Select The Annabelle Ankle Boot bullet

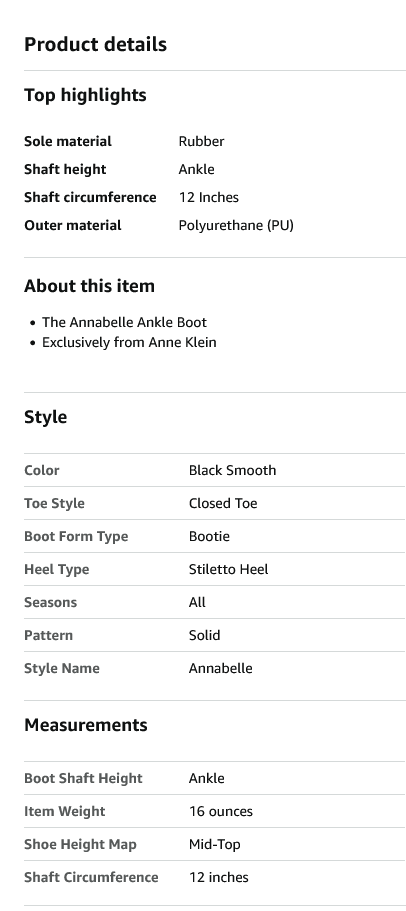(x=124, y=322)
